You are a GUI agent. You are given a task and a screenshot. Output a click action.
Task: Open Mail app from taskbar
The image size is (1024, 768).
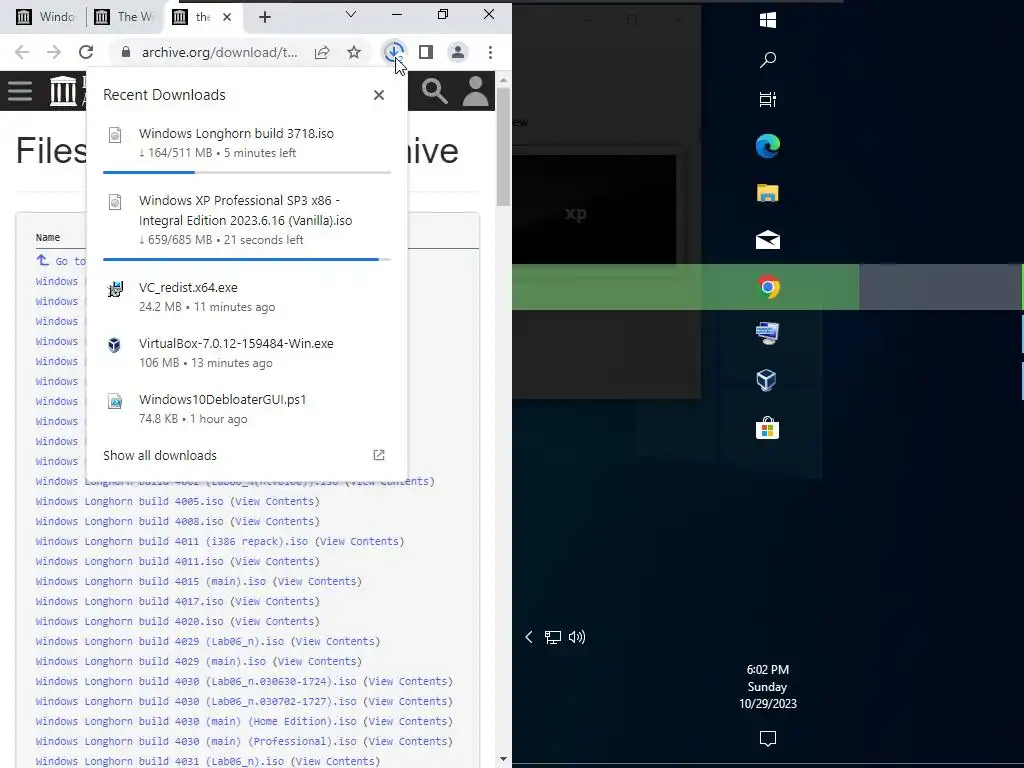point(768,240)
